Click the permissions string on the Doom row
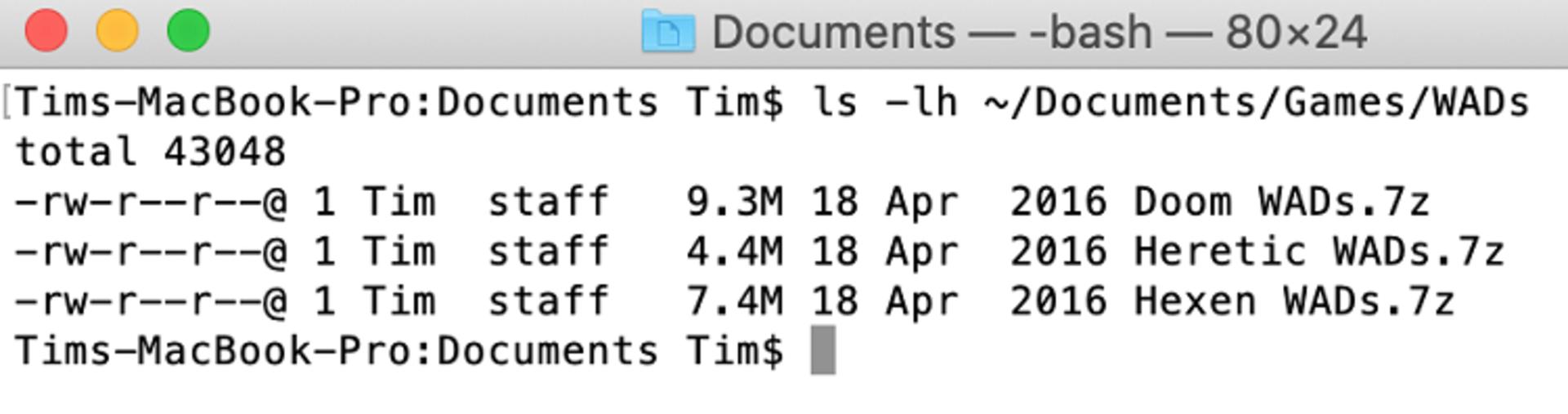Screen dimensions: 1568x414 tap(151, 202)
